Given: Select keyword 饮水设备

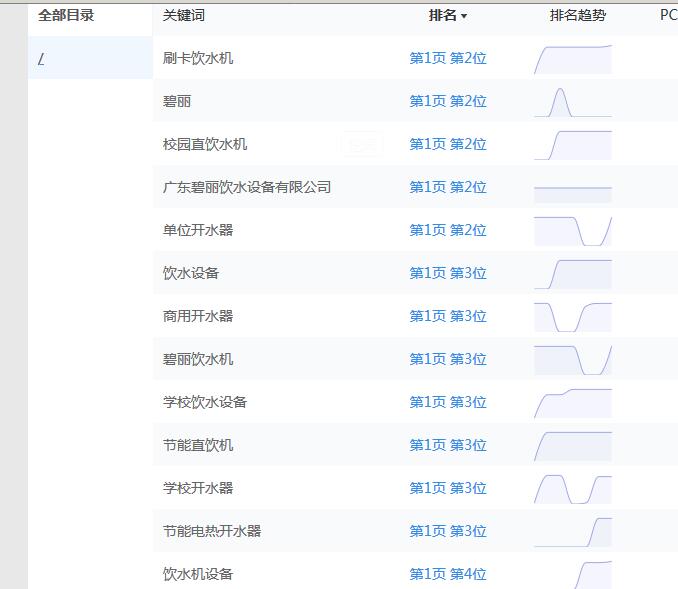Looking at the screenshot, I should (191, 273).
